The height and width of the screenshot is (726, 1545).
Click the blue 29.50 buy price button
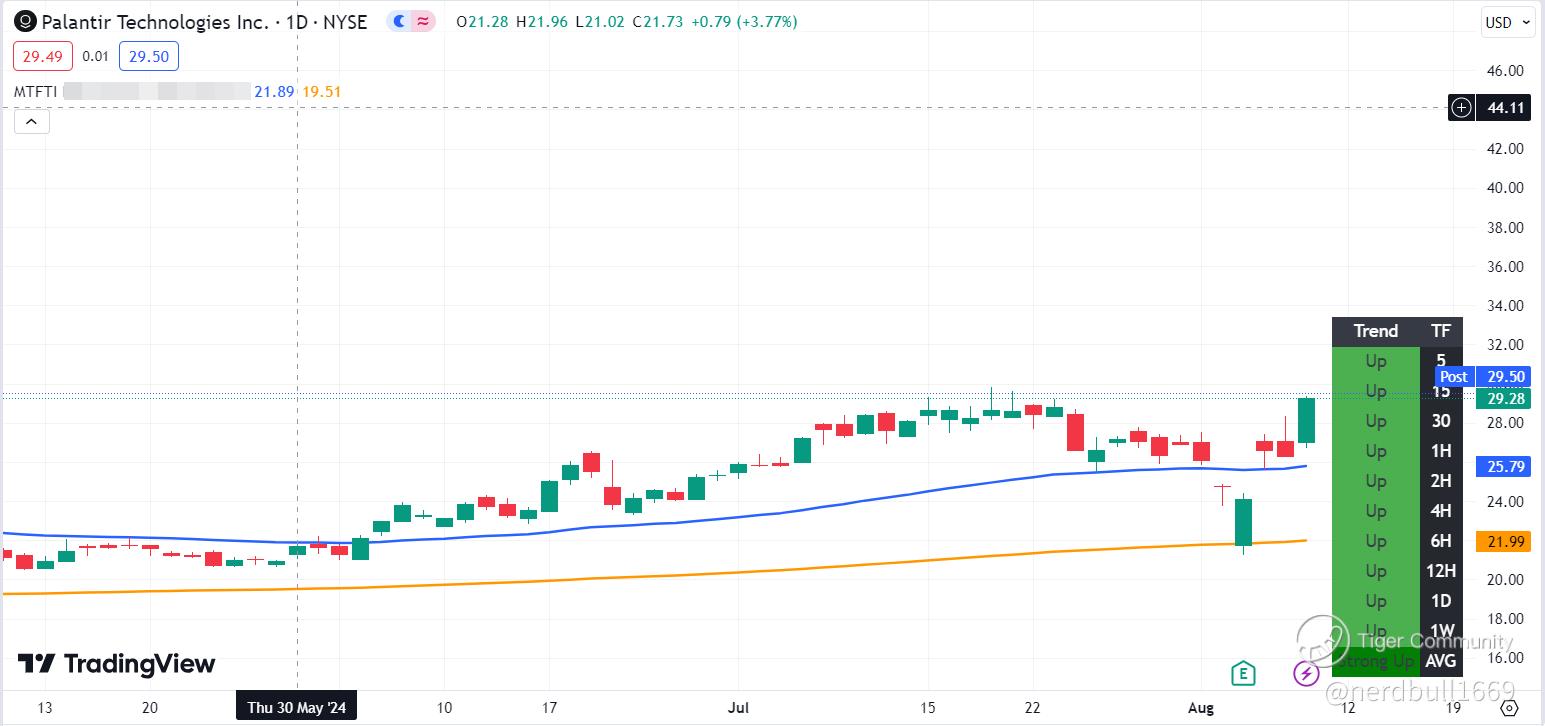pyautogui.click(x=149, y=57)
